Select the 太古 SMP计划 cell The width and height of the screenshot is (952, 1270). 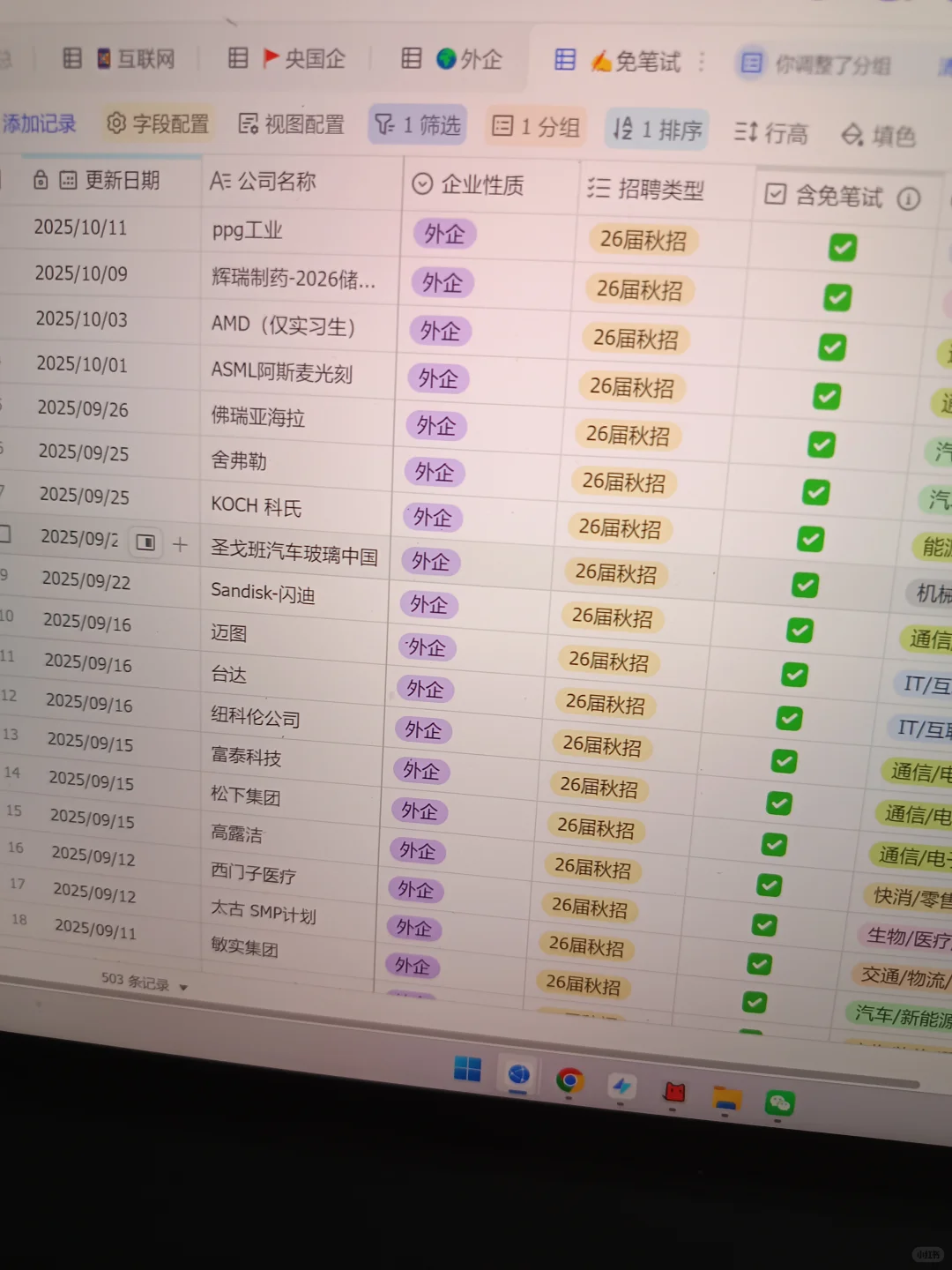(x=287, y=913)
